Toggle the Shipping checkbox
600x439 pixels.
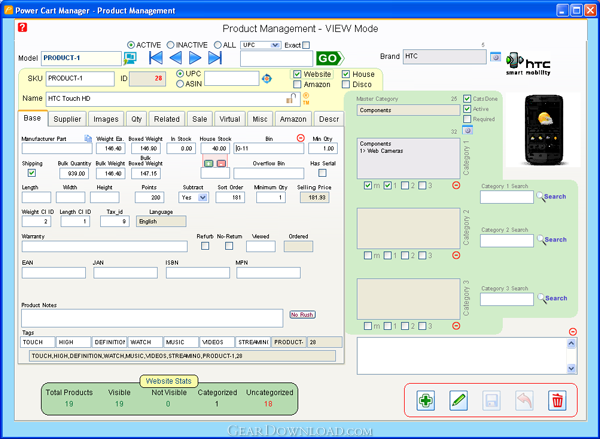click(32, 173)
